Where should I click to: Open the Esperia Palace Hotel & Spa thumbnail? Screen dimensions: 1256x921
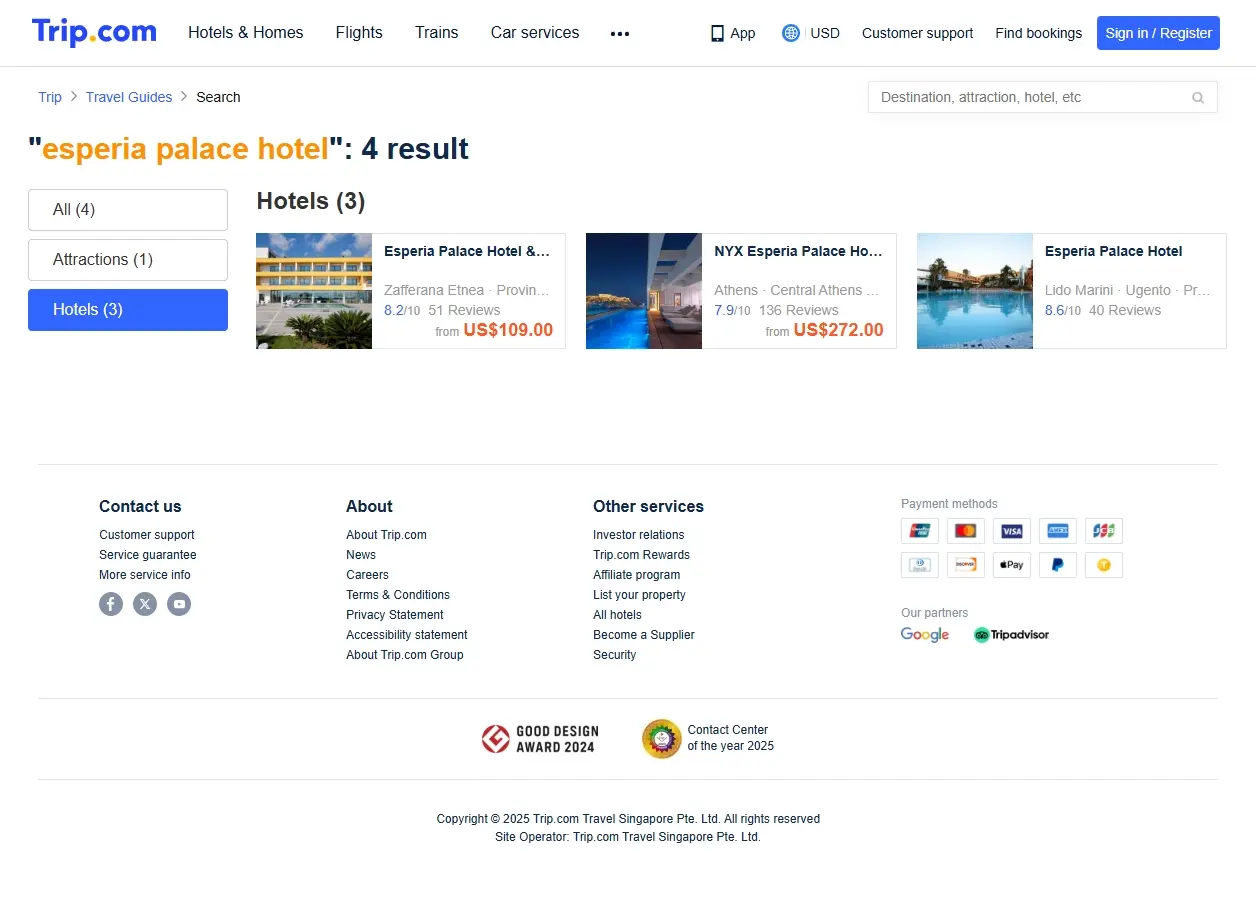click(314, 291)
